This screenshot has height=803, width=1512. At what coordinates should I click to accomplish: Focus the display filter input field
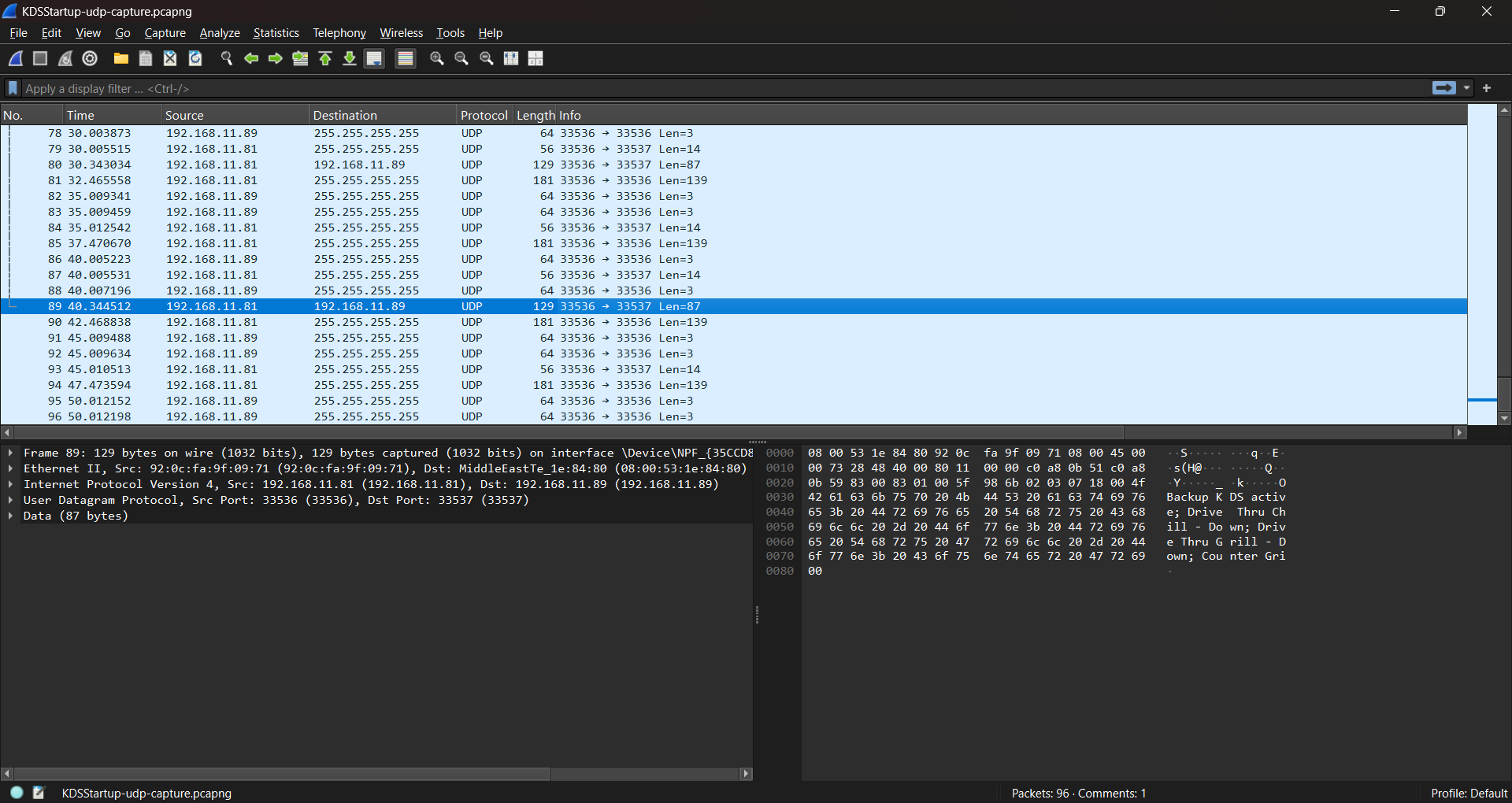pos(724,88)
